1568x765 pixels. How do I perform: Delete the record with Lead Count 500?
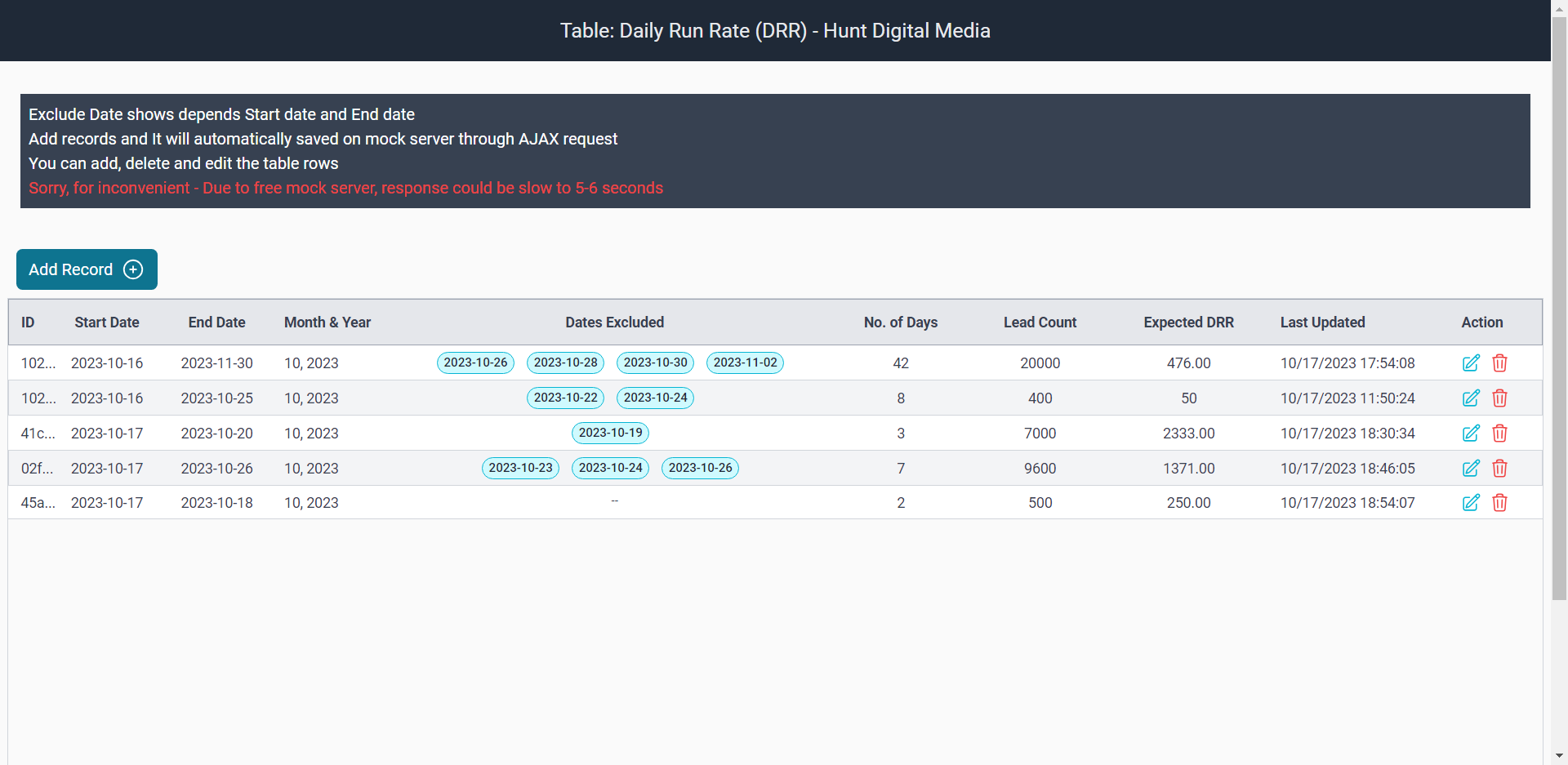[1500, 503]
